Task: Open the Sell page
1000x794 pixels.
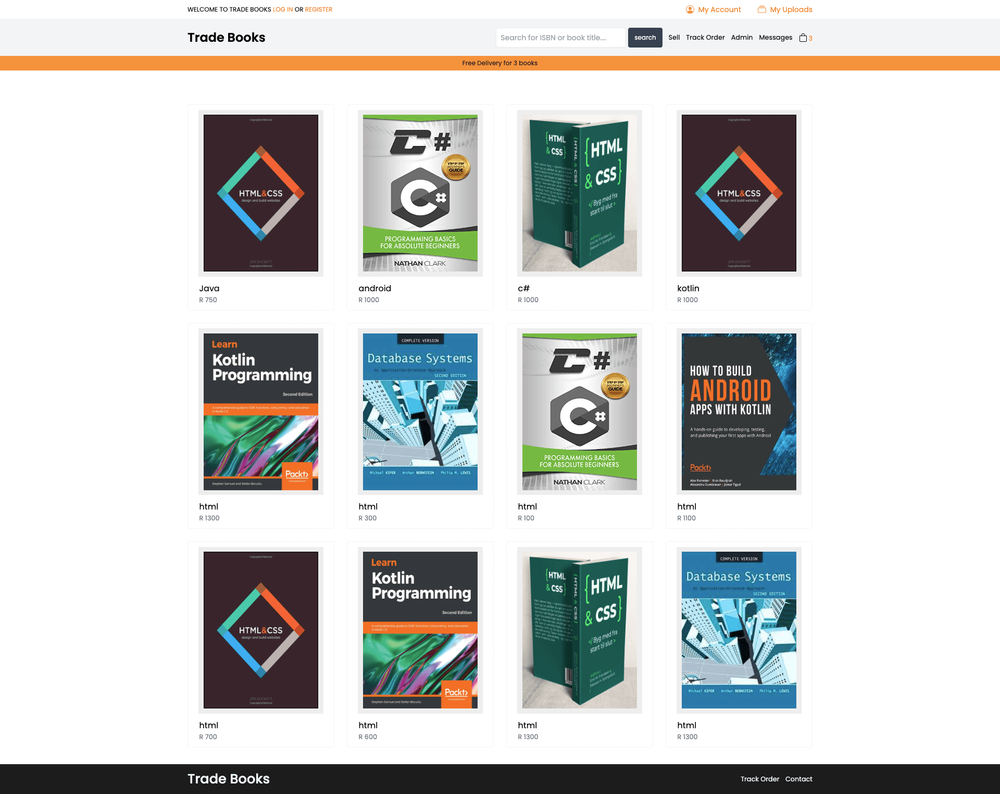Action: (x=673, y=37)
